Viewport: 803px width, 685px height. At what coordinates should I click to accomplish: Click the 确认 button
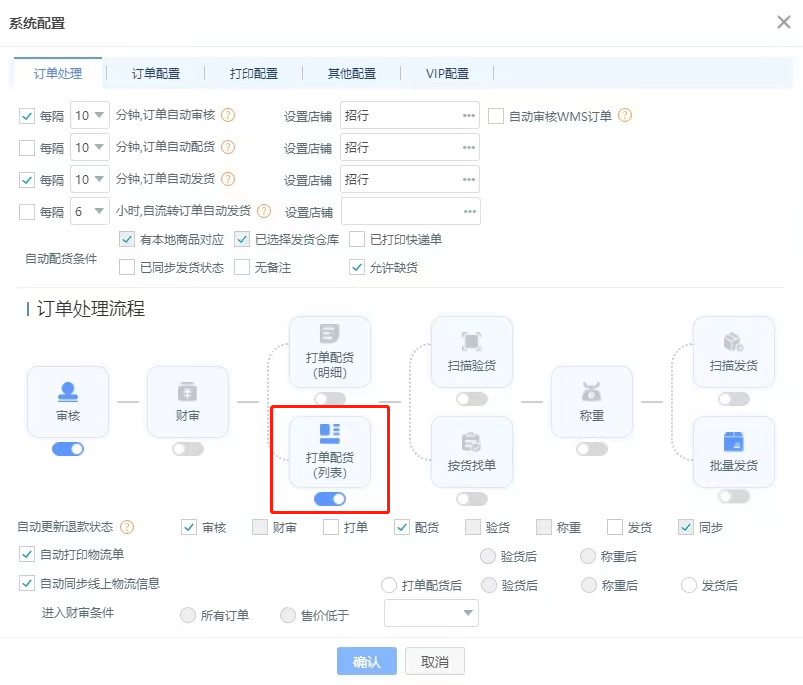point(367,661)
